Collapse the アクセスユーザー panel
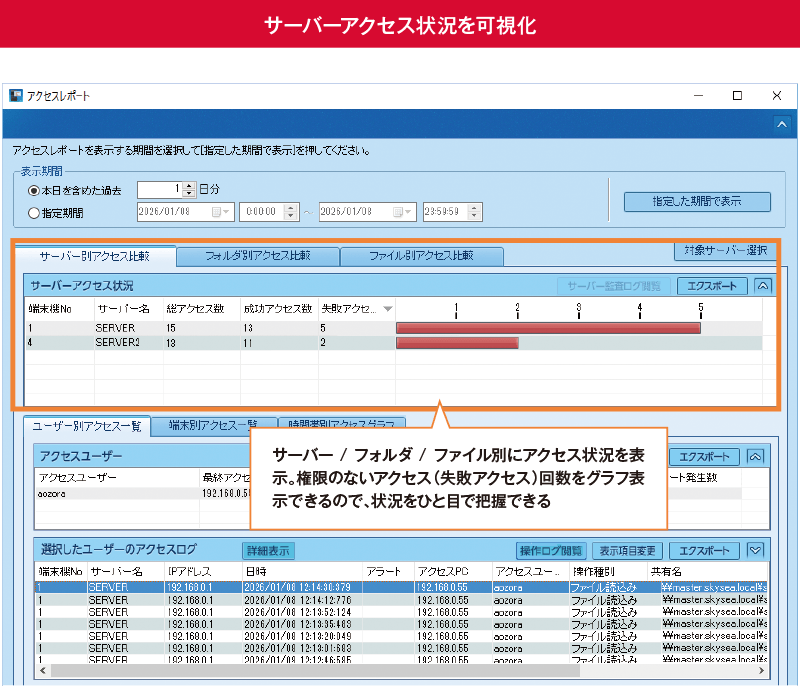800x686 pixels. [x=756, y=457]
